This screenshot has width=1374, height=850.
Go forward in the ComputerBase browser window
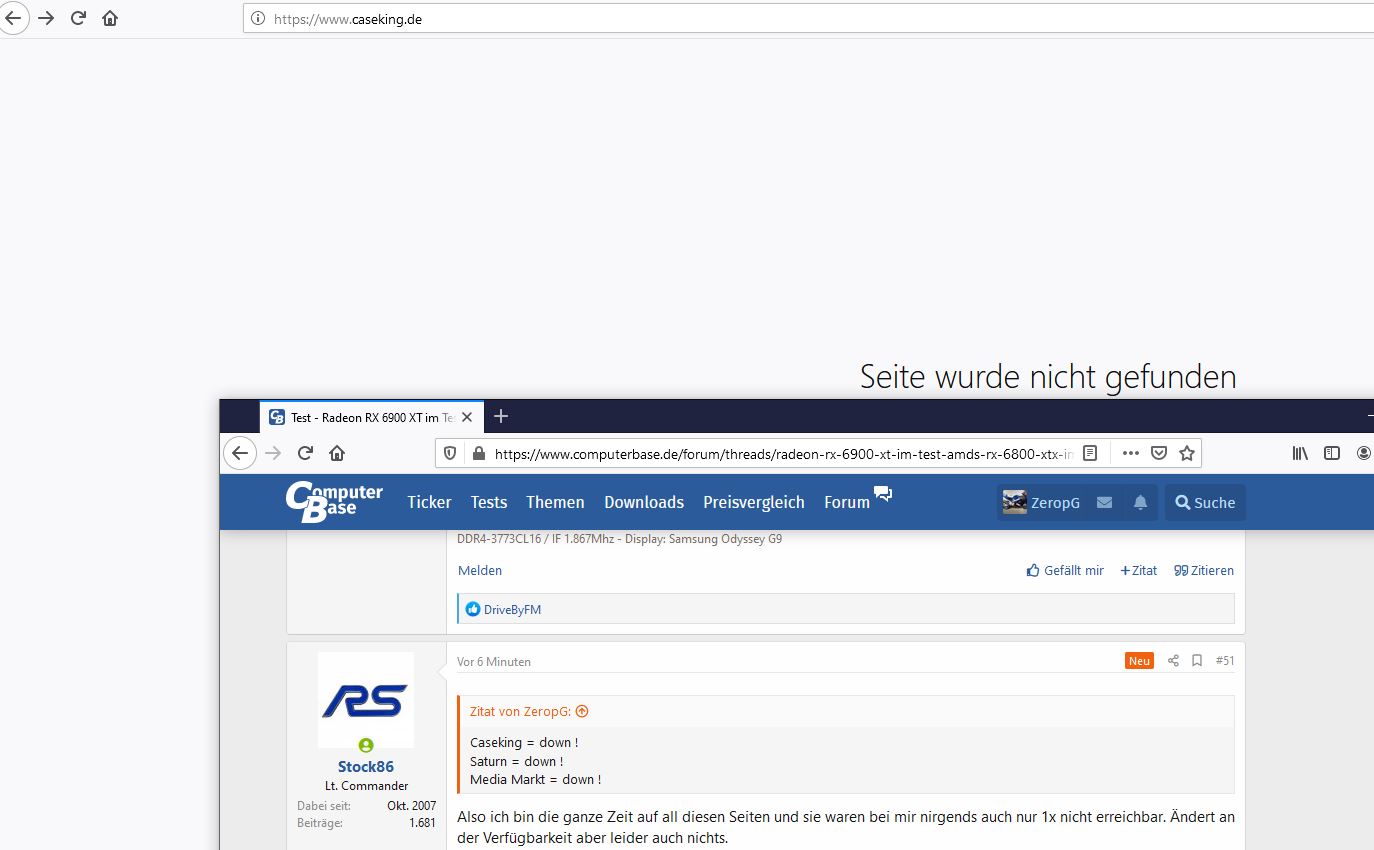[273, 453]
